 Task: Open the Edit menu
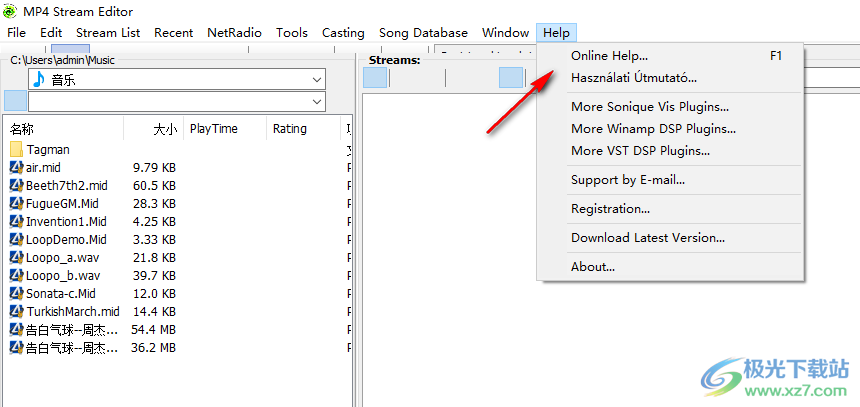(51, 33)
